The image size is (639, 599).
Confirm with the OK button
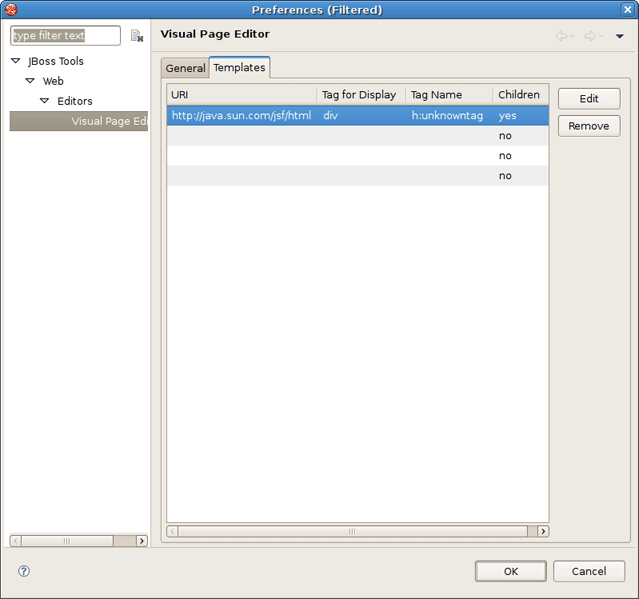(x=510, y=571)
